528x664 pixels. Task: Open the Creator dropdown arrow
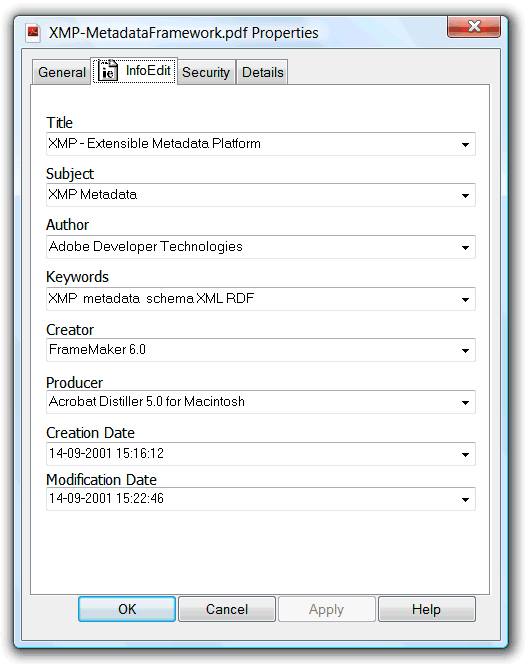(x=465, y=351)
